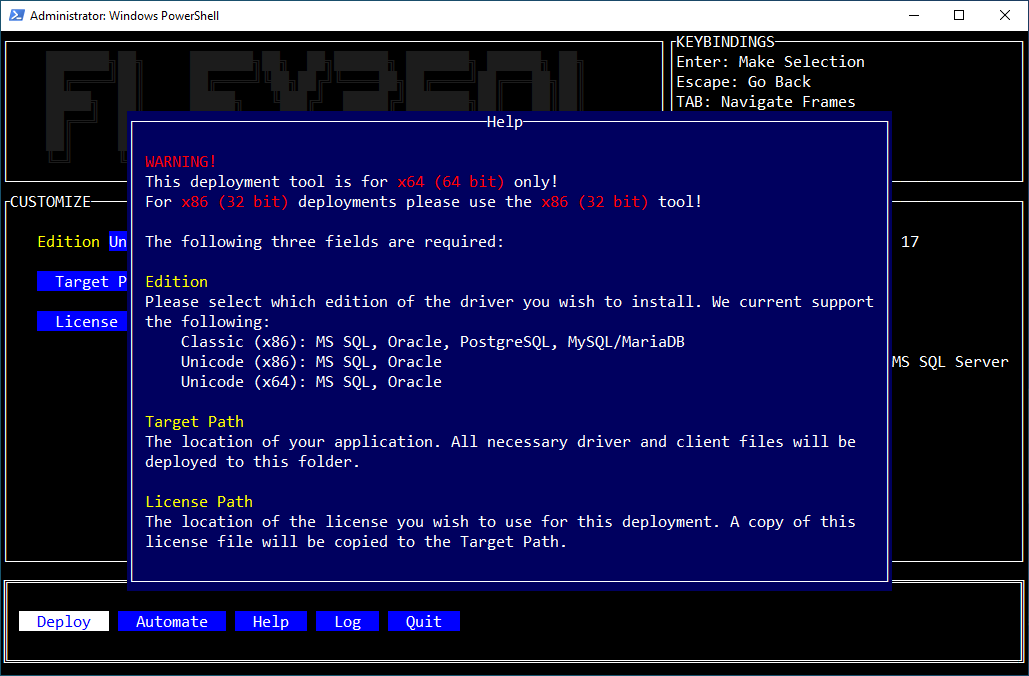Click Quit to exit the tool
Image resolution: width=1029 pixels, height=676 pixels.
423,622
